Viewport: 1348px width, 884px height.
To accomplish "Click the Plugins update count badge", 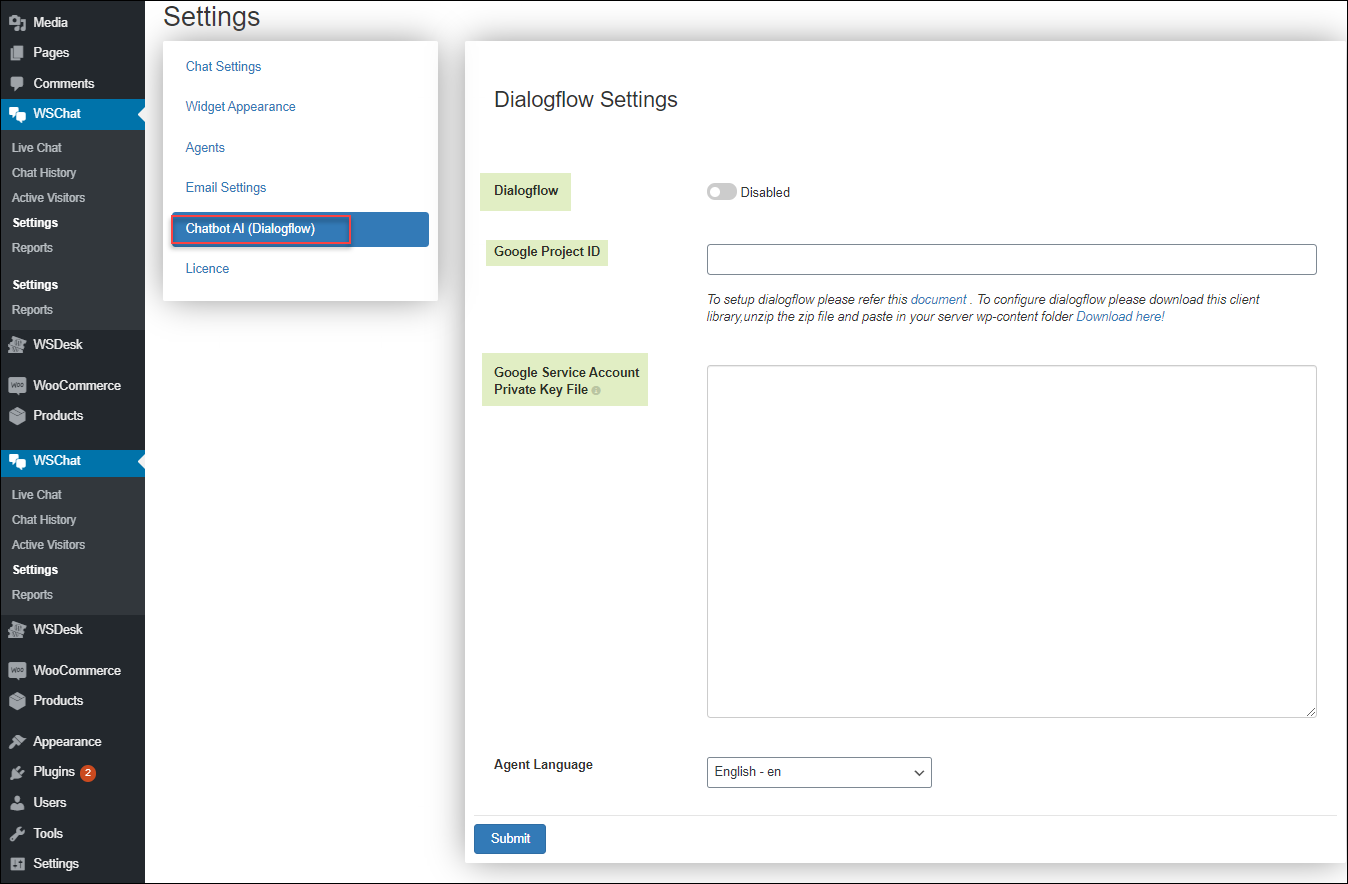I will pyautogui.click(x=88, y=772).
